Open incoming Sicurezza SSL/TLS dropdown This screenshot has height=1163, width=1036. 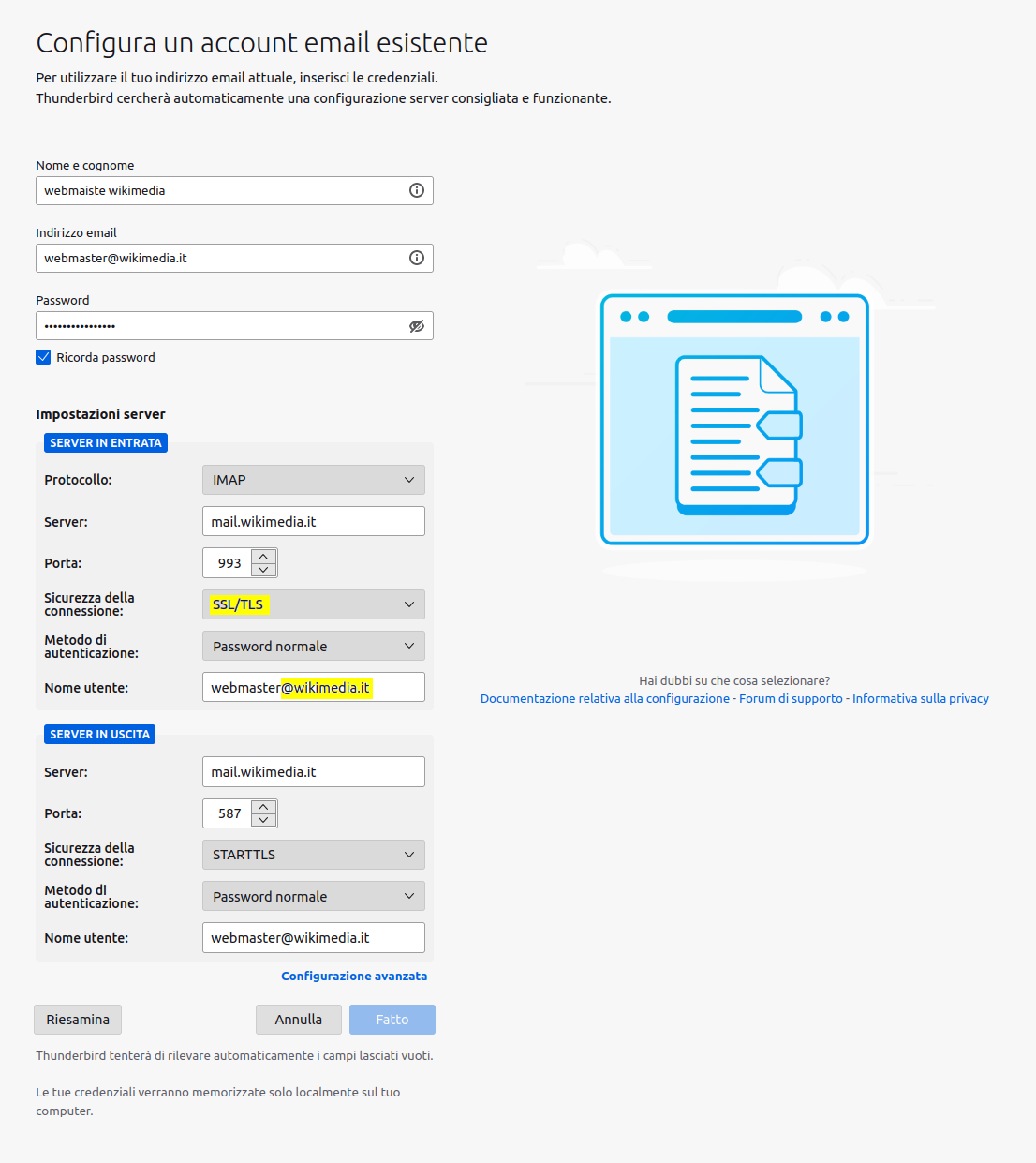click(313, 604)
